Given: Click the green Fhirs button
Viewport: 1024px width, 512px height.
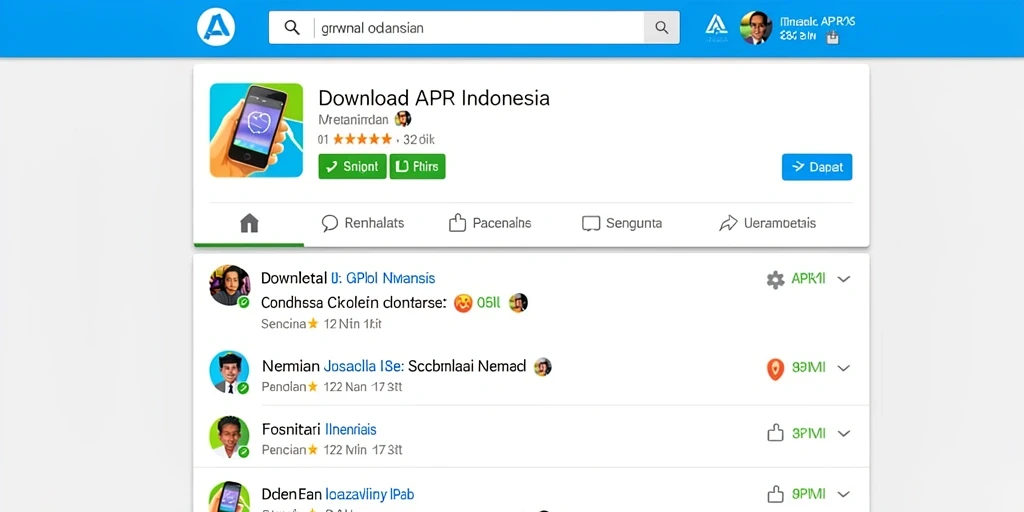Looking at the screenshot, I should 417,167.
